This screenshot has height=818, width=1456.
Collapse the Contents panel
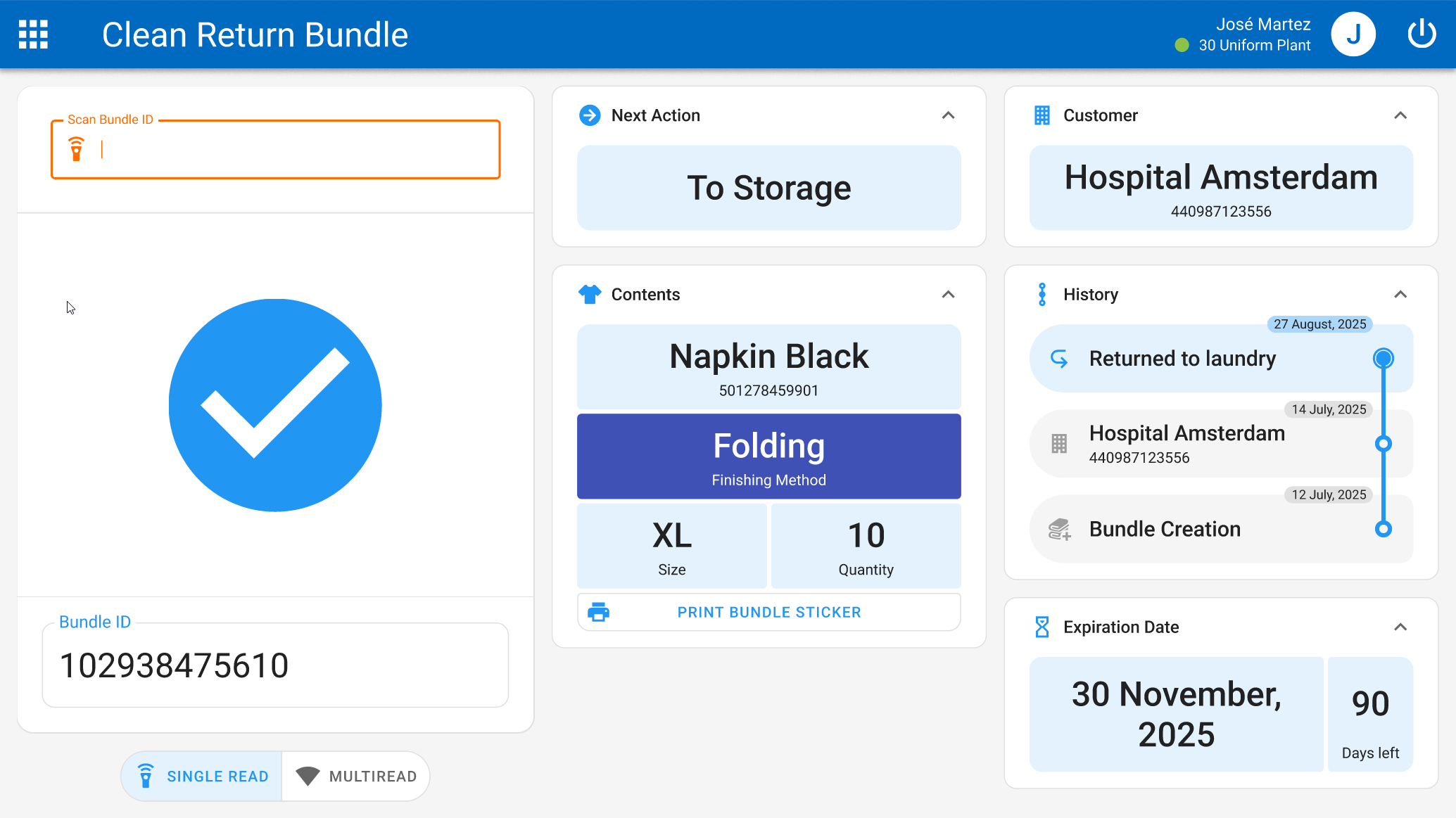click(x=948, y=294)
